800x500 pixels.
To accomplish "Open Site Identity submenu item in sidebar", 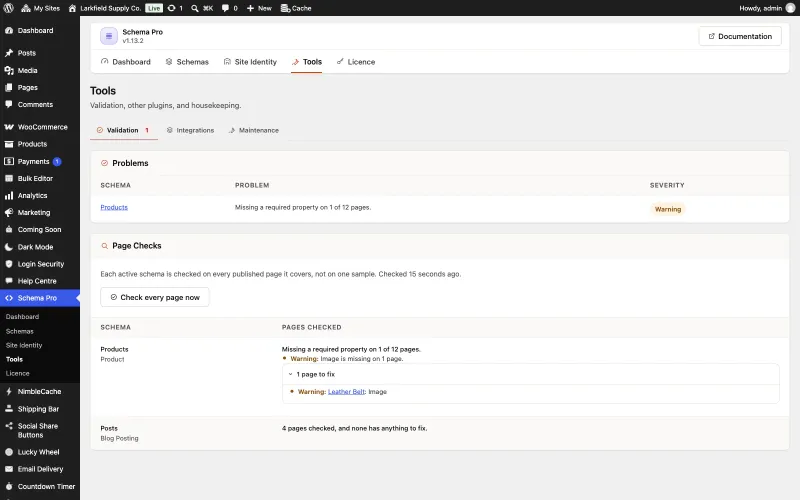I will click(x=24, y=345).
